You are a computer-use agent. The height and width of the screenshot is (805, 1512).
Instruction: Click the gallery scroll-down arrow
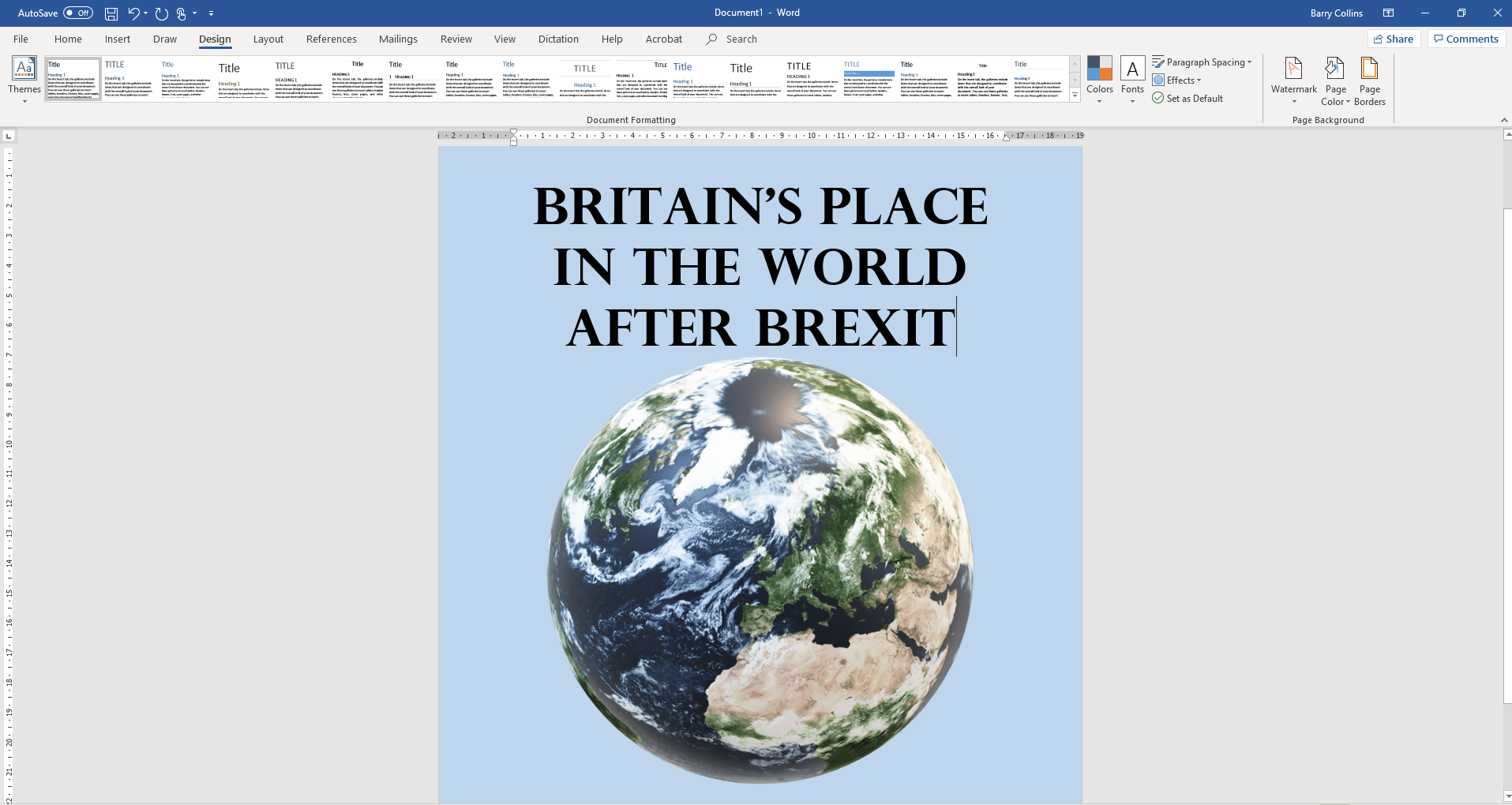coord(1075,80)
